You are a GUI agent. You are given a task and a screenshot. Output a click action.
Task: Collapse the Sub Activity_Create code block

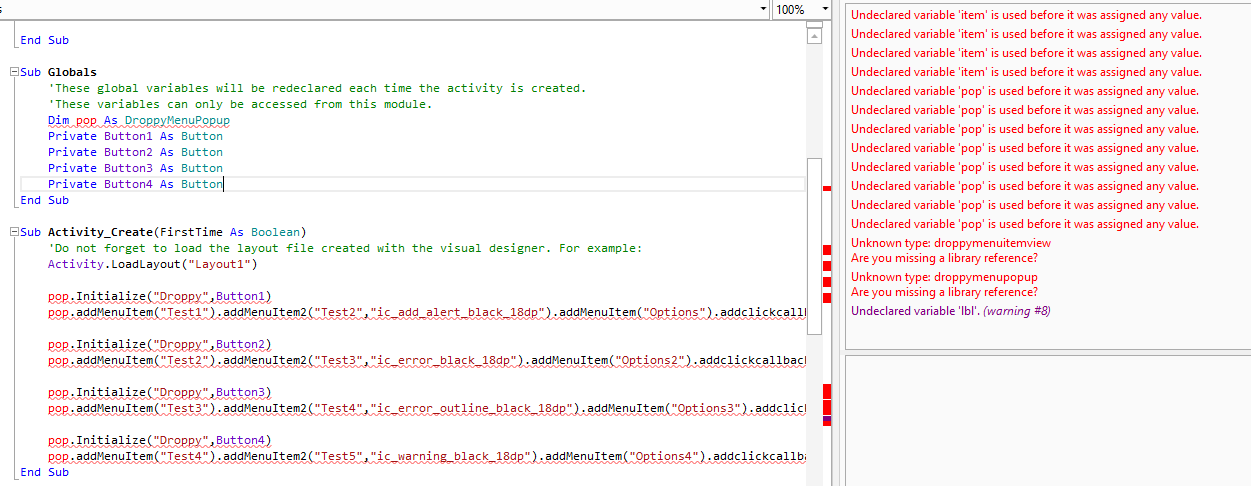pos(13,232)
